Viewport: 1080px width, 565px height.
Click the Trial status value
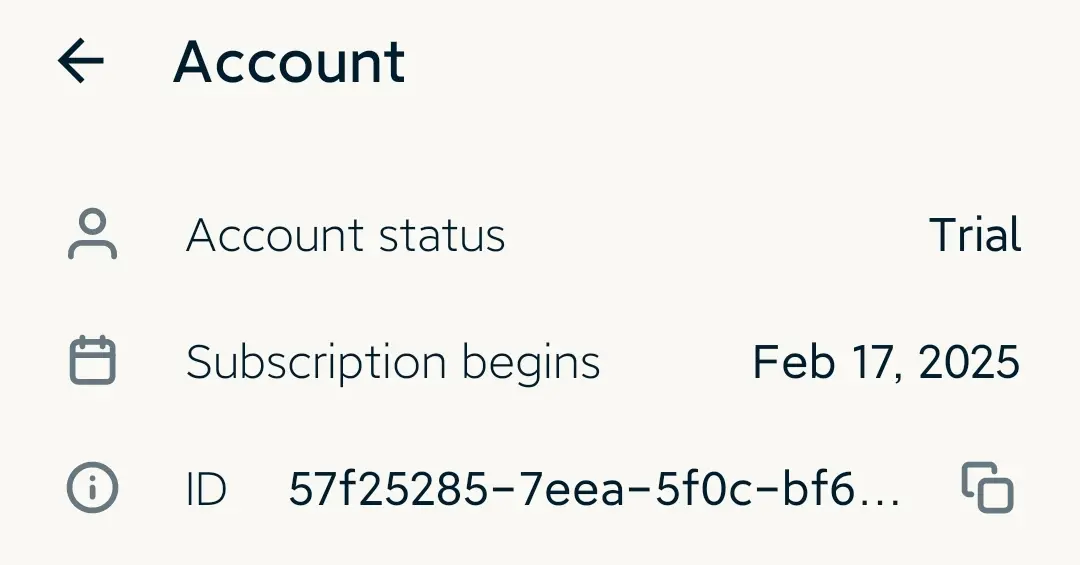pyautogui.click(x=975, y=235)
